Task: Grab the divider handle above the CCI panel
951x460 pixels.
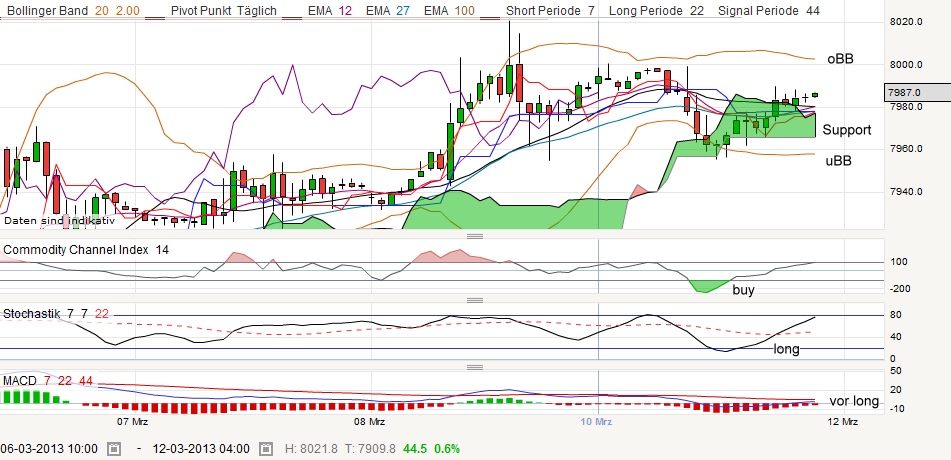Action: tap(475, 235)
